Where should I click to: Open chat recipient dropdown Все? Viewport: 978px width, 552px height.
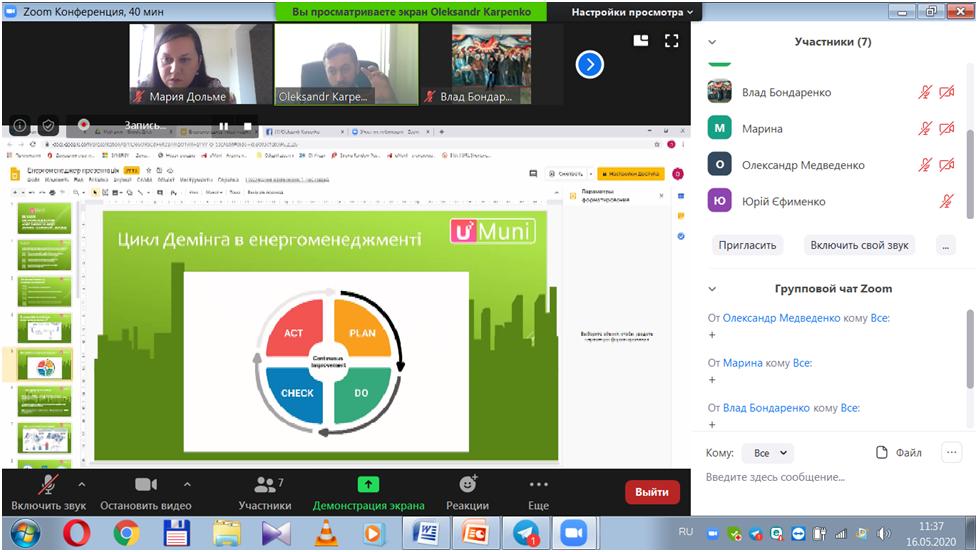(x=770, y=452)
